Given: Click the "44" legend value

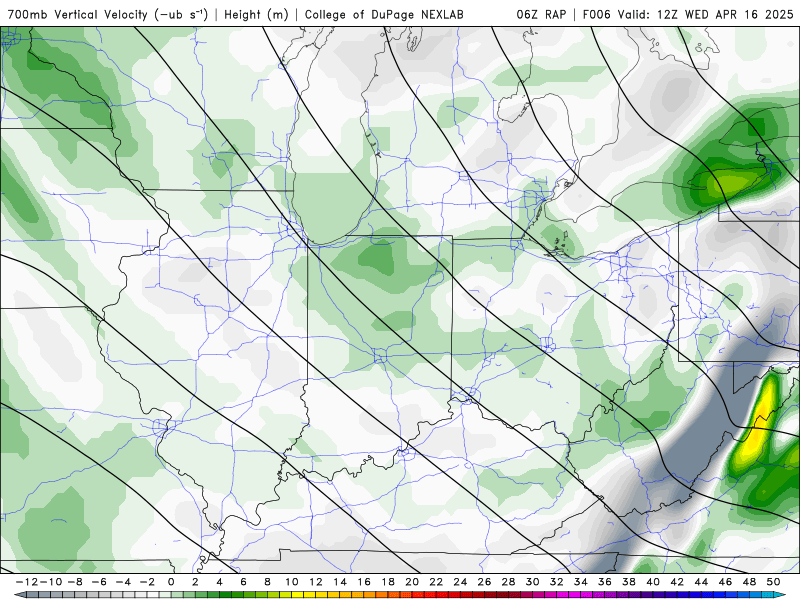Looking at the screenshot, I should pos(702,582).
